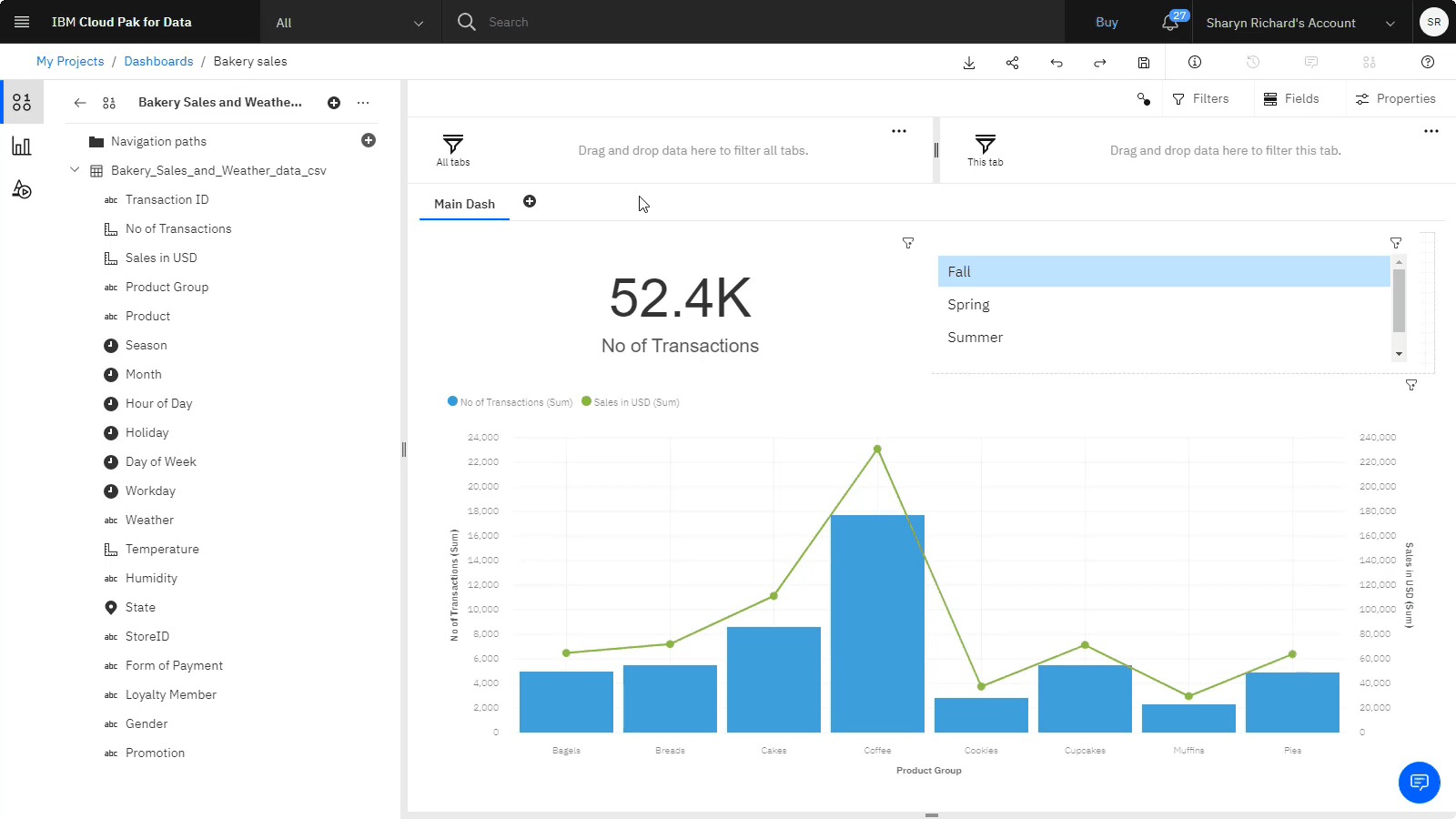This screenshot has width=1456, height=819.
Task: Open the chat support button
Action: (x=1420, y=782)
